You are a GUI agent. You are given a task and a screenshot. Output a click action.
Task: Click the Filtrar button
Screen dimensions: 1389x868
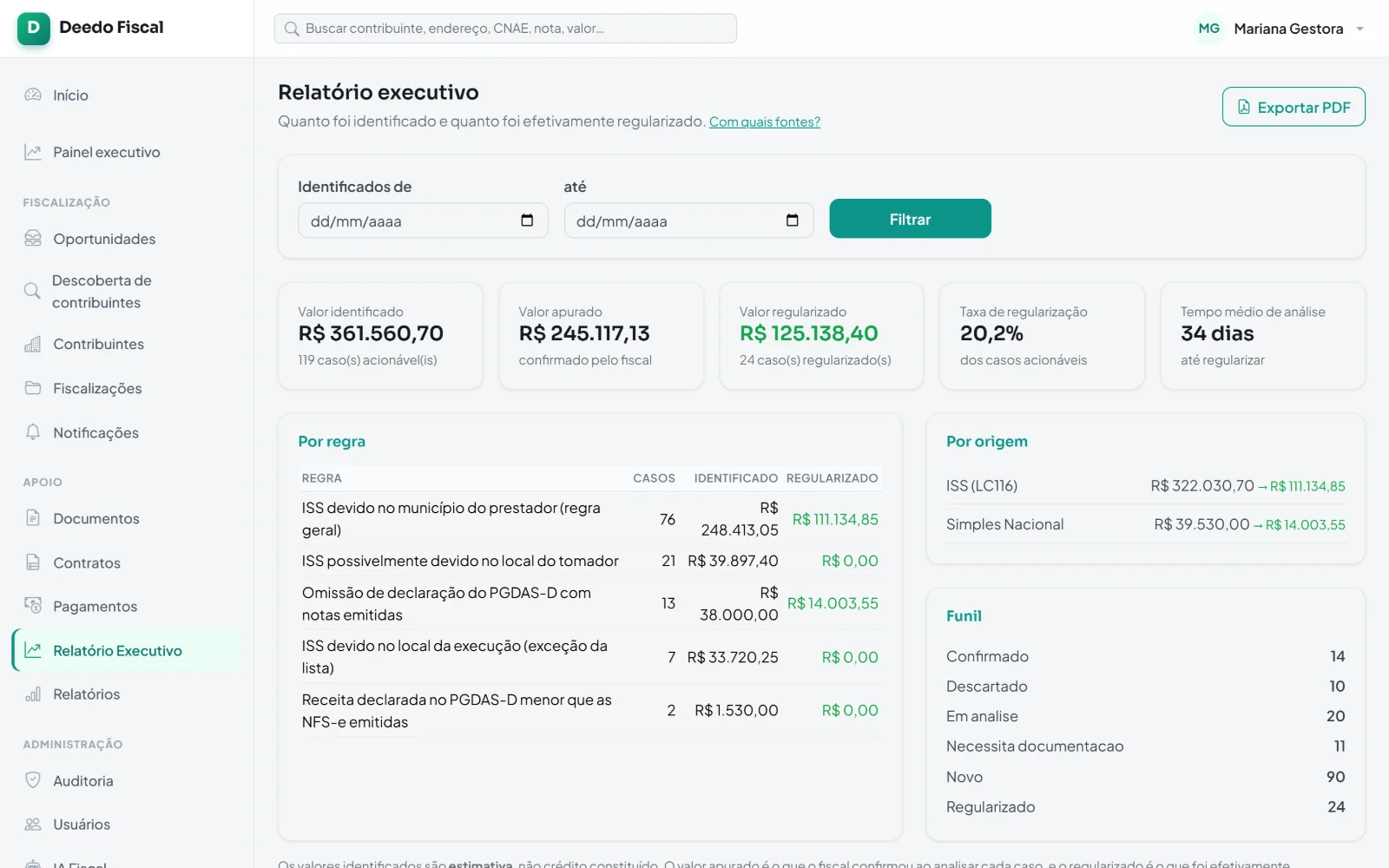(x=910, y=219)
